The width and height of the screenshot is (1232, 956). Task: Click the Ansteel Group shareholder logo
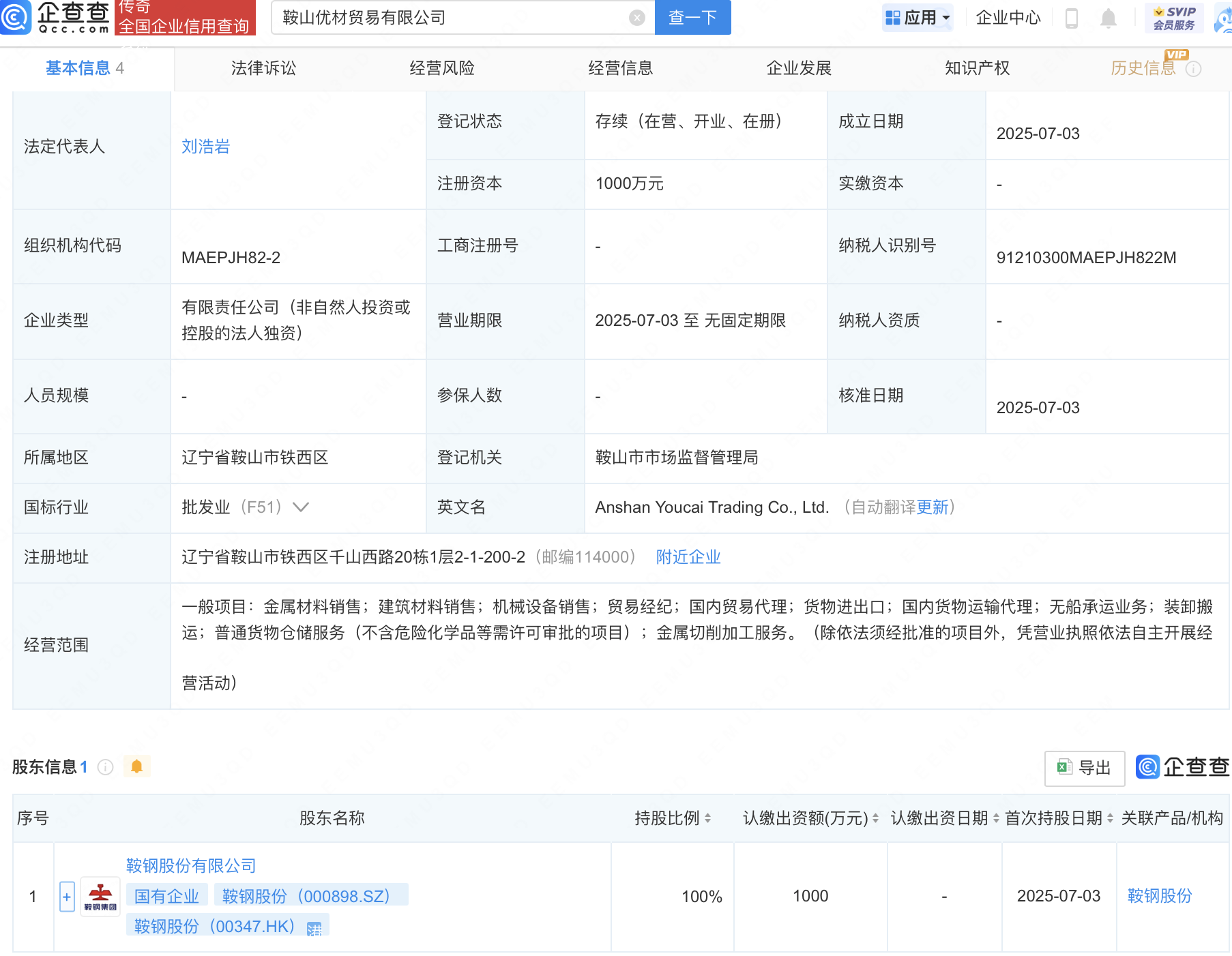(100, 897)
